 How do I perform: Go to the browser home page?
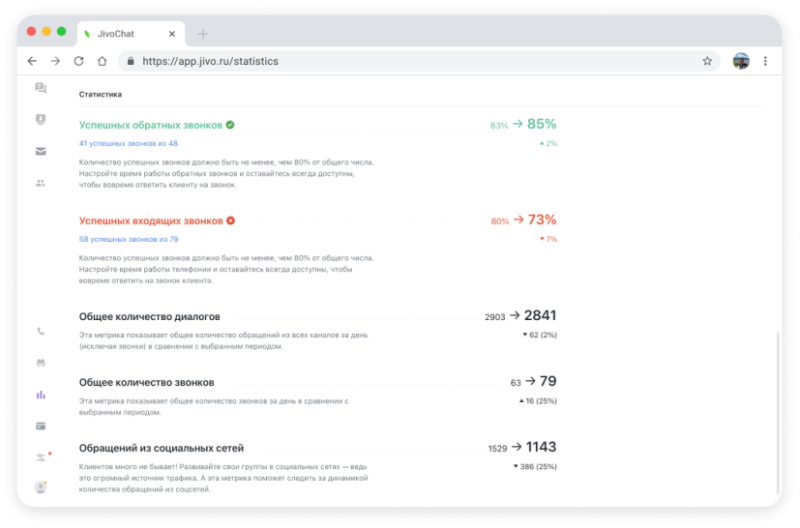102,61
